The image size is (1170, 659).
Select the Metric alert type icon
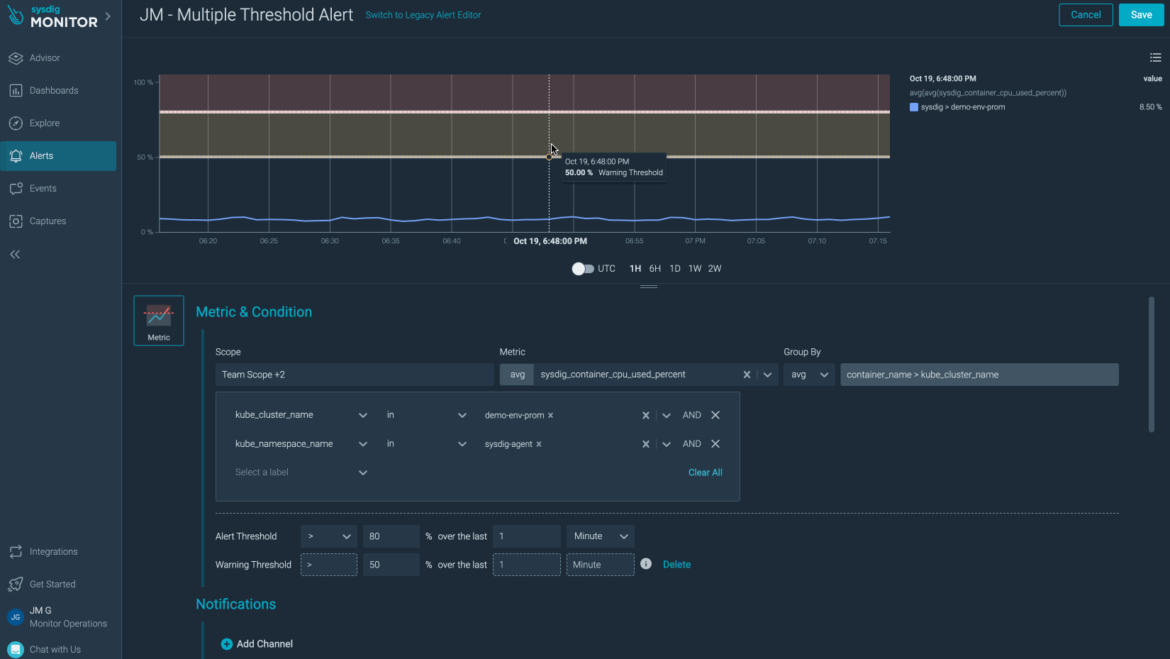pyautogui.click(x=159, y=320)
